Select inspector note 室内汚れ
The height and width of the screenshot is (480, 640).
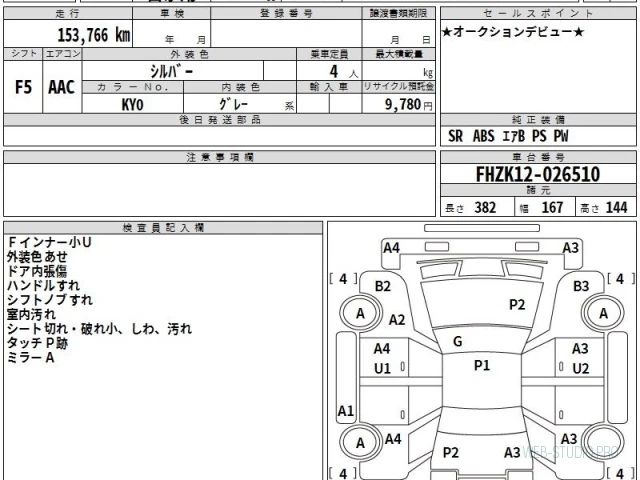31,314
